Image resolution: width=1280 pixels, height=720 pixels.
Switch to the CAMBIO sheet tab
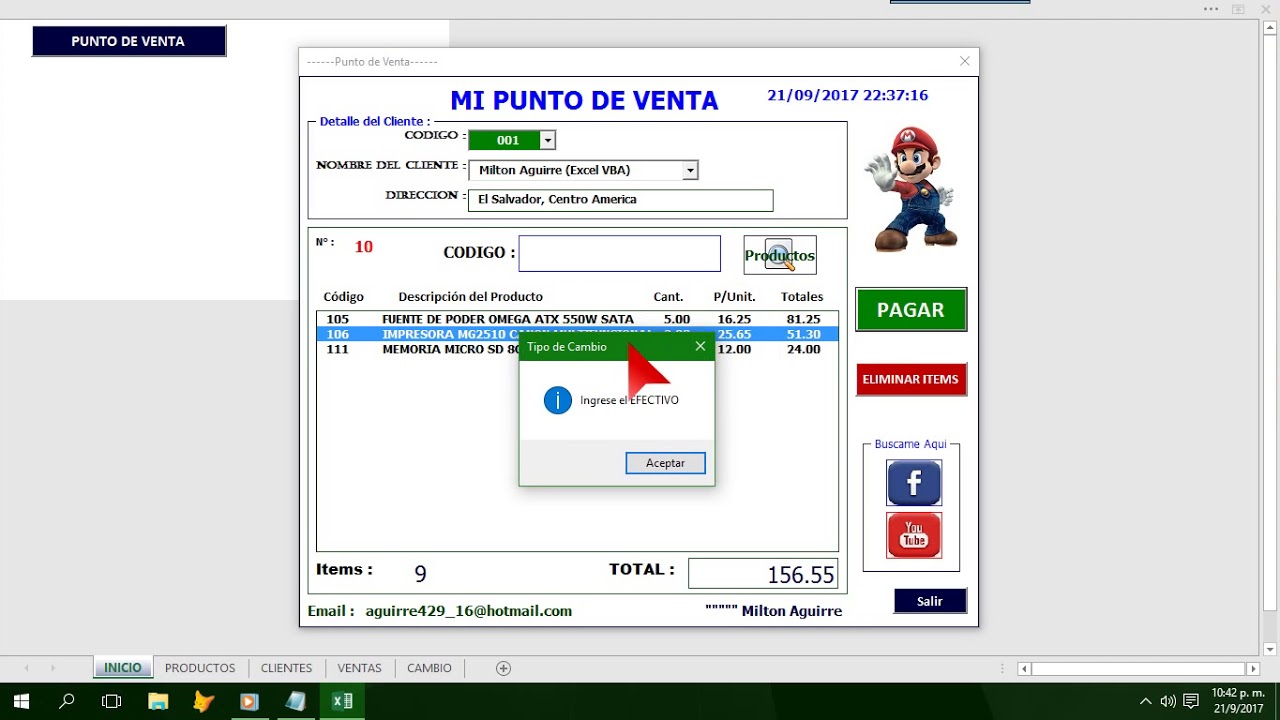(x=429, y=668)
